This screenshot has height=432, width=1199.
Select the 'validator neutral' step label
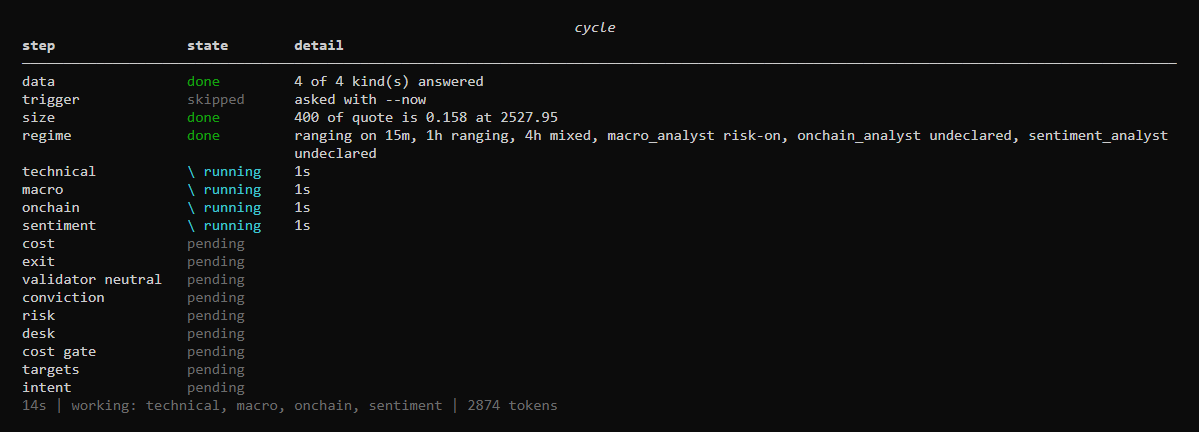tap(92, 280)
